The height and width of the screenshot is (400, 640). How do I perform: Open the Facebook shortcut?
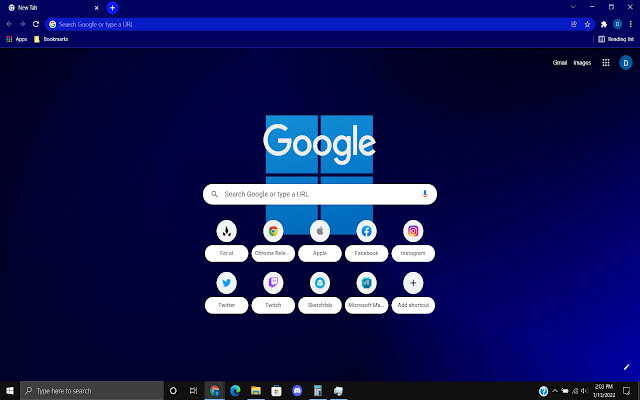tap(367, 241)
